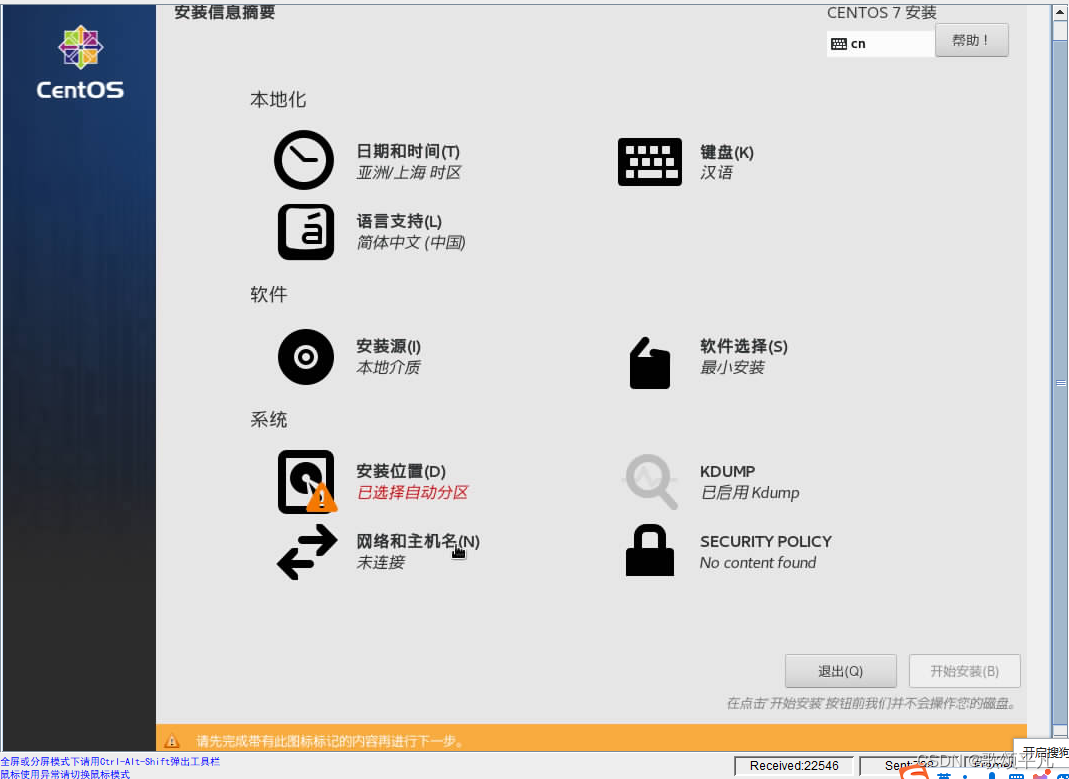Click the 简体中文 (中国) text
The image size is (1069, 779).
tap(411, 243)
